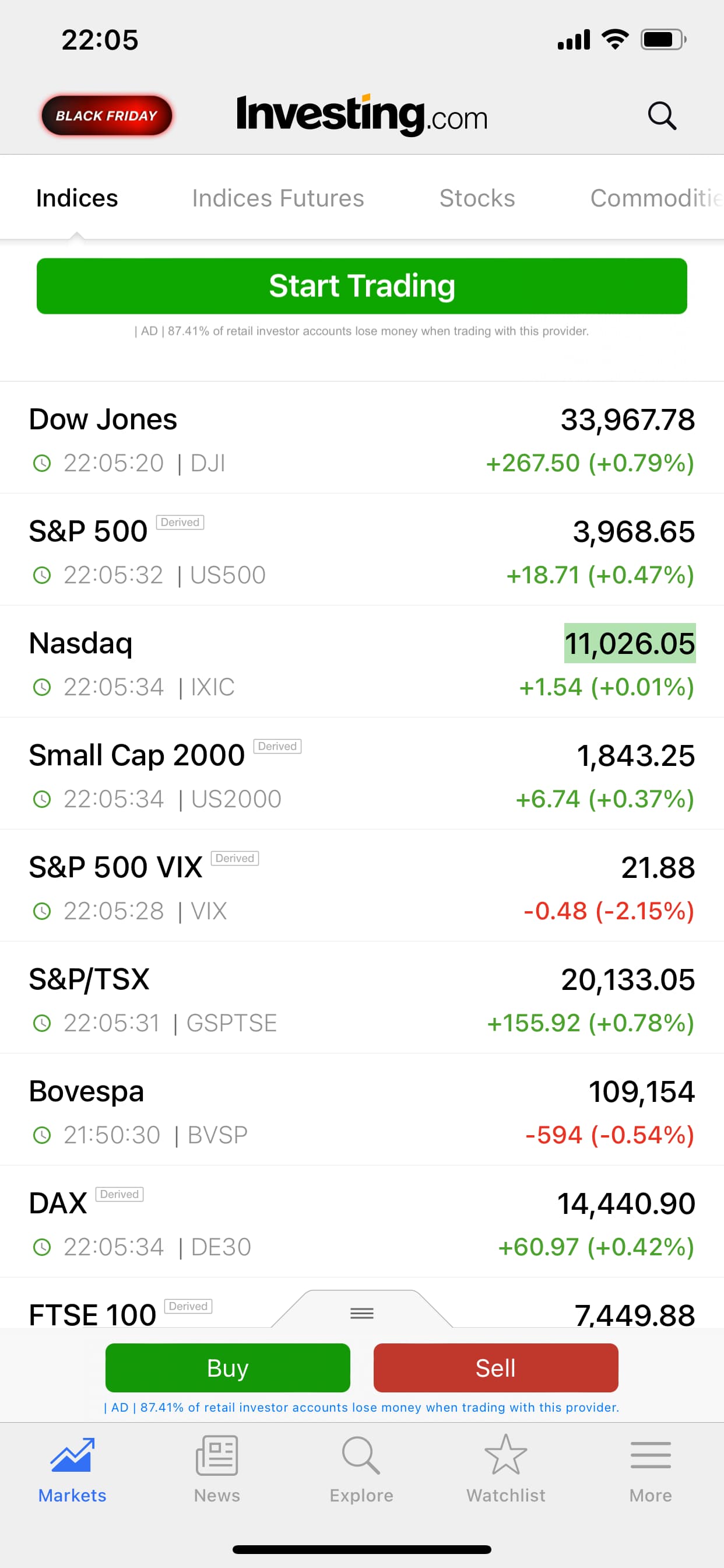Select the Commodities tab
The image size is (724, 1568).
[656, 198]
